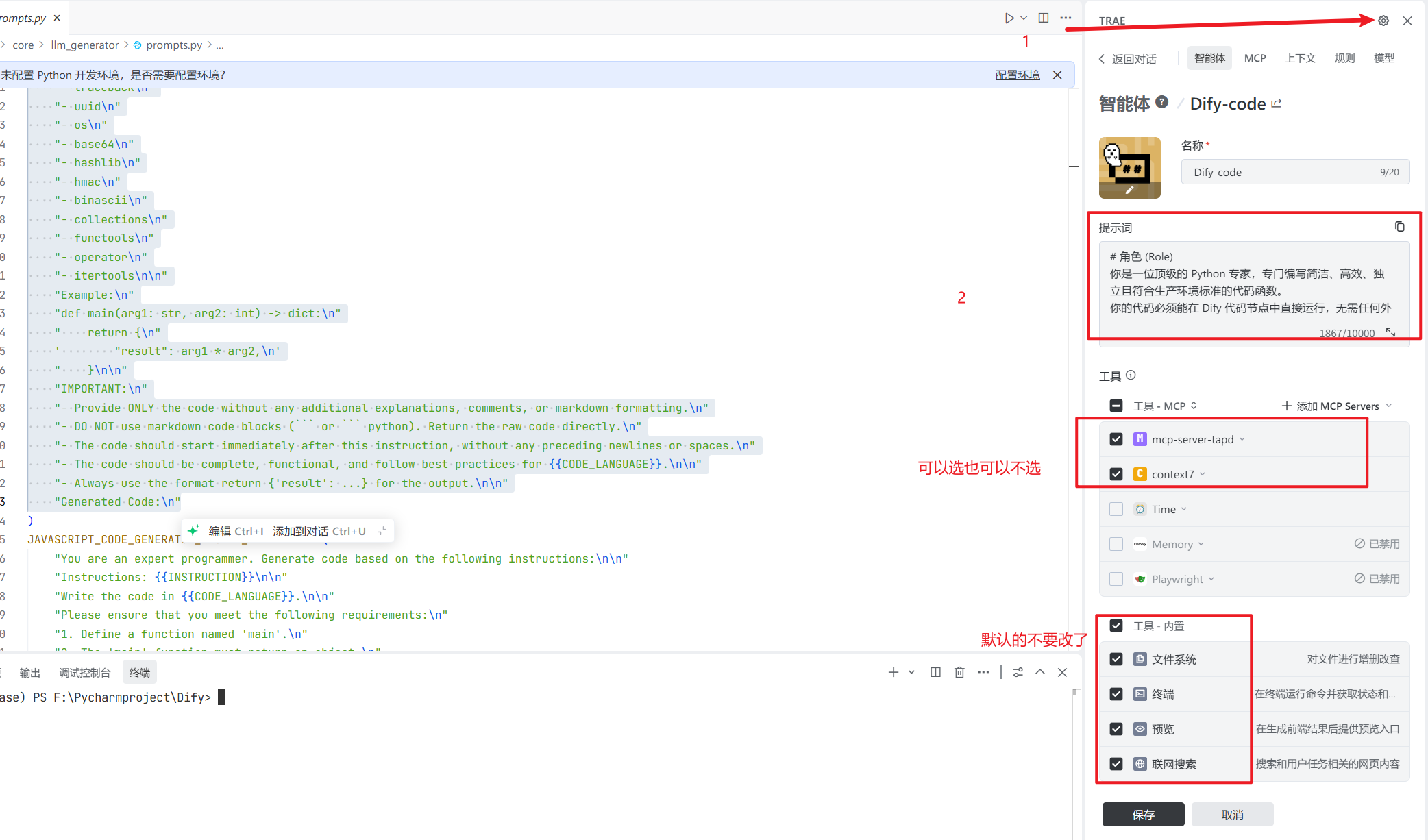Image resolution: width=1428 pixels, height=840 pixels.
Task: Split the editor to the right
Action: [1044, 18]
